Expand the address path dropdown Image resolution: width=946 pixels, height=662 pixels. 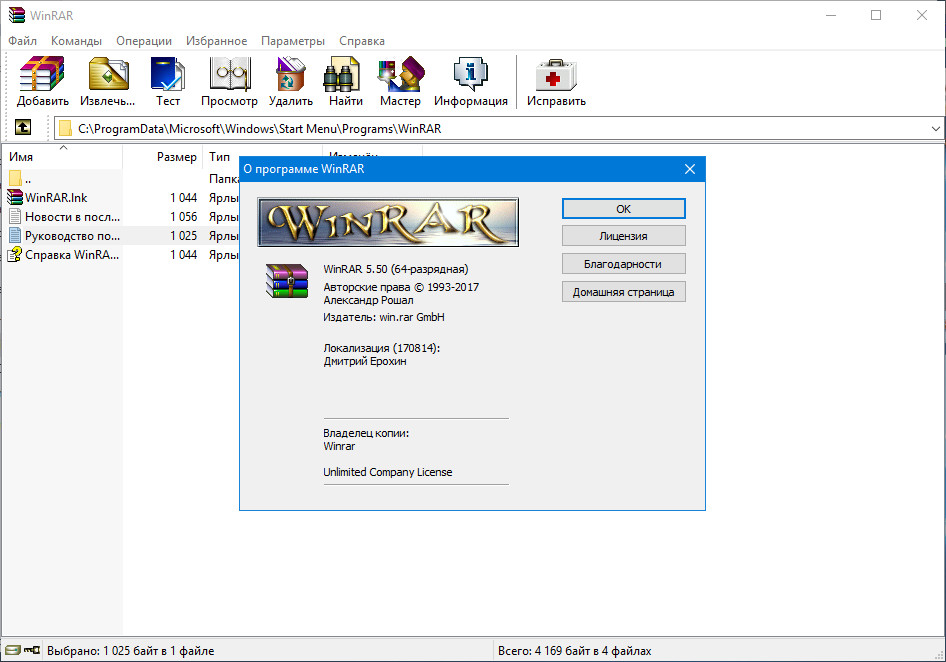click(x=935, y=129)
